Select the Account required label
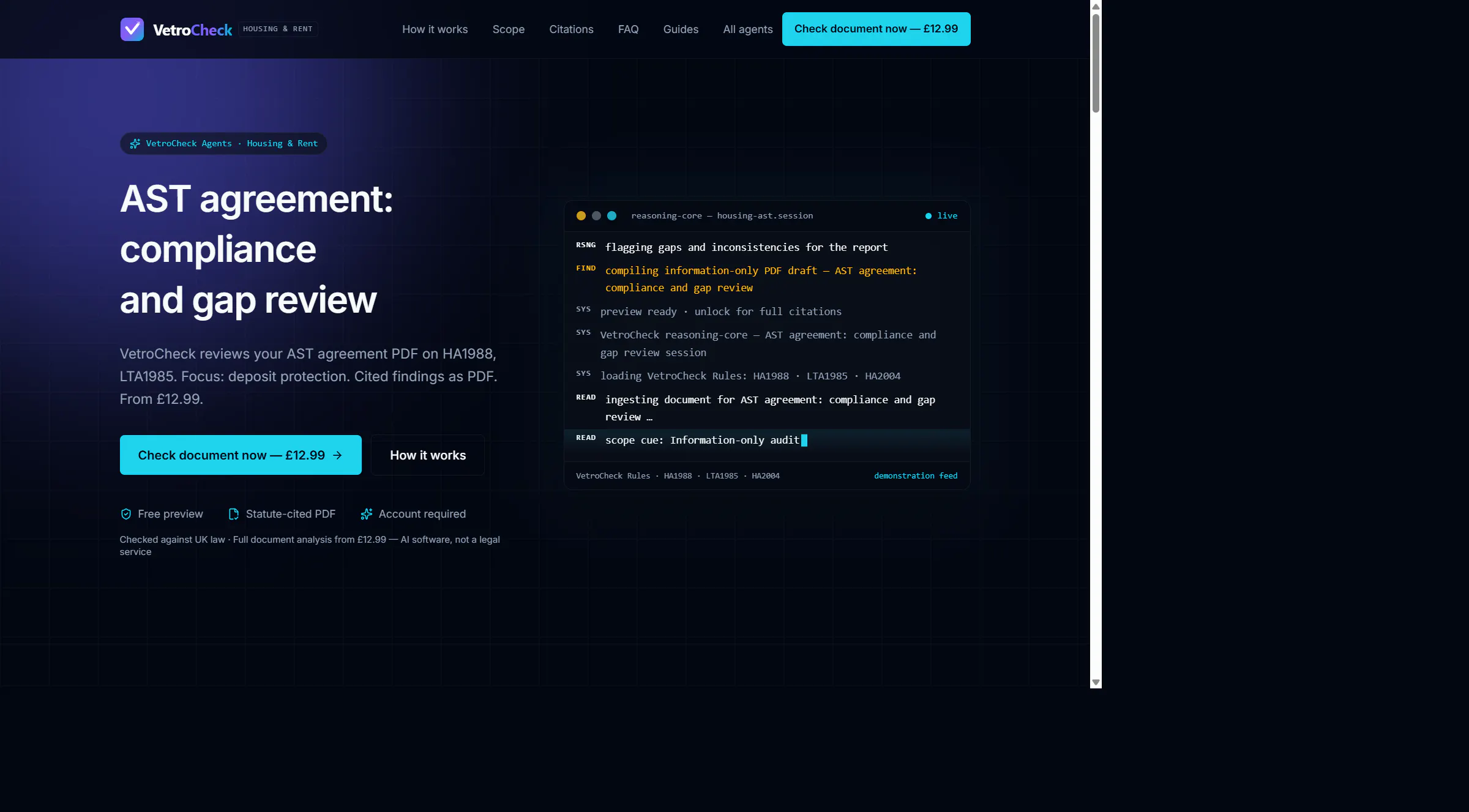This screenshot has height=812, width=1469. tap(422, 514)
